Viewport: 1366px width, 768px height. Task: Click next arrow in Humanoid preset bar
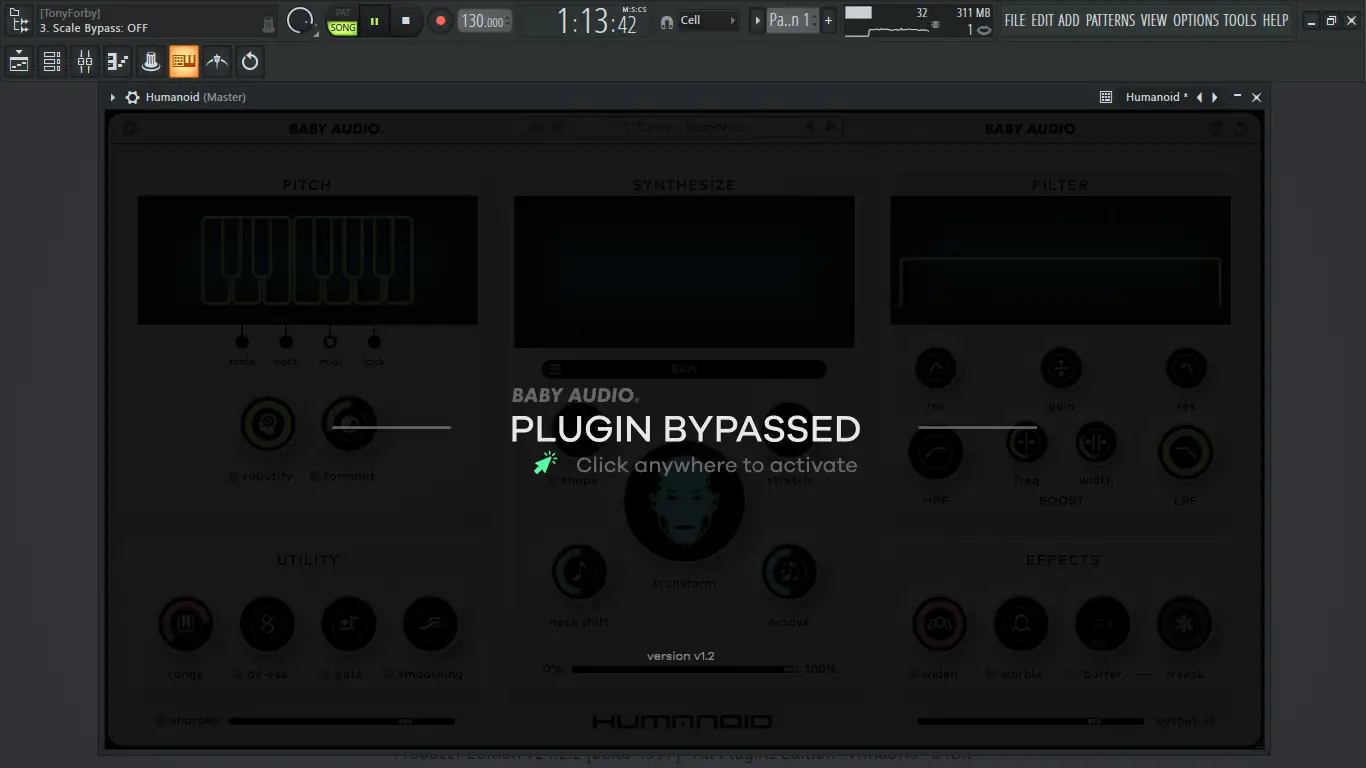[x=830, y=128]
